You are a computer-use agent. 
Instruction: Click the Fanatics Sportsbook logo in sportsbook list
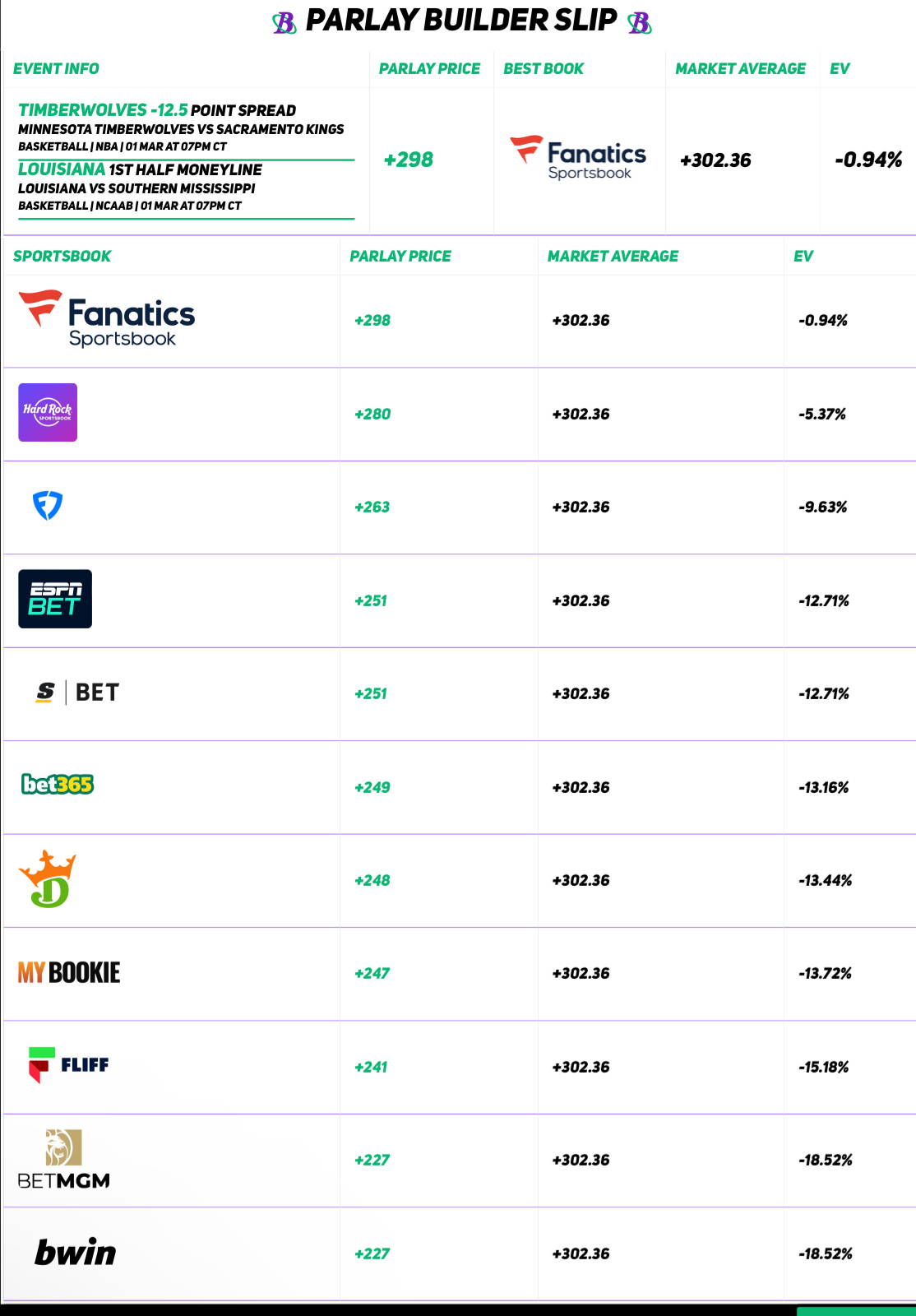pos(107,319)
